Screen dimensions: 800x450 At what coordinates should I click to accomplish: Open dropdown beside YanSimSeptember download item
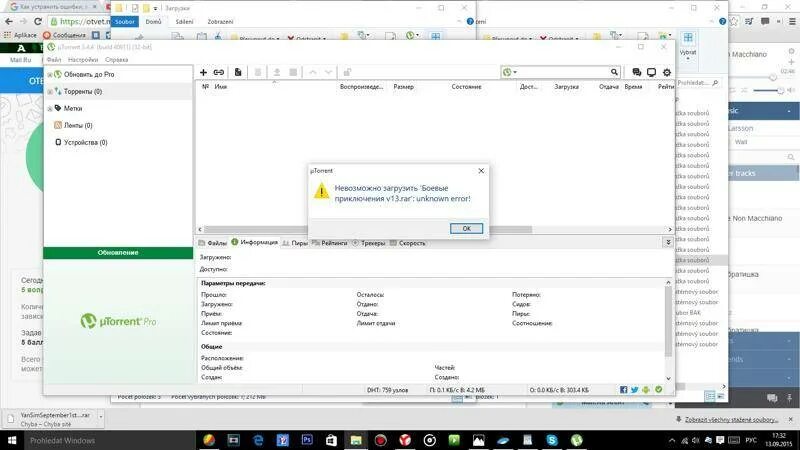pyautogui.click(x=101, y=417)
